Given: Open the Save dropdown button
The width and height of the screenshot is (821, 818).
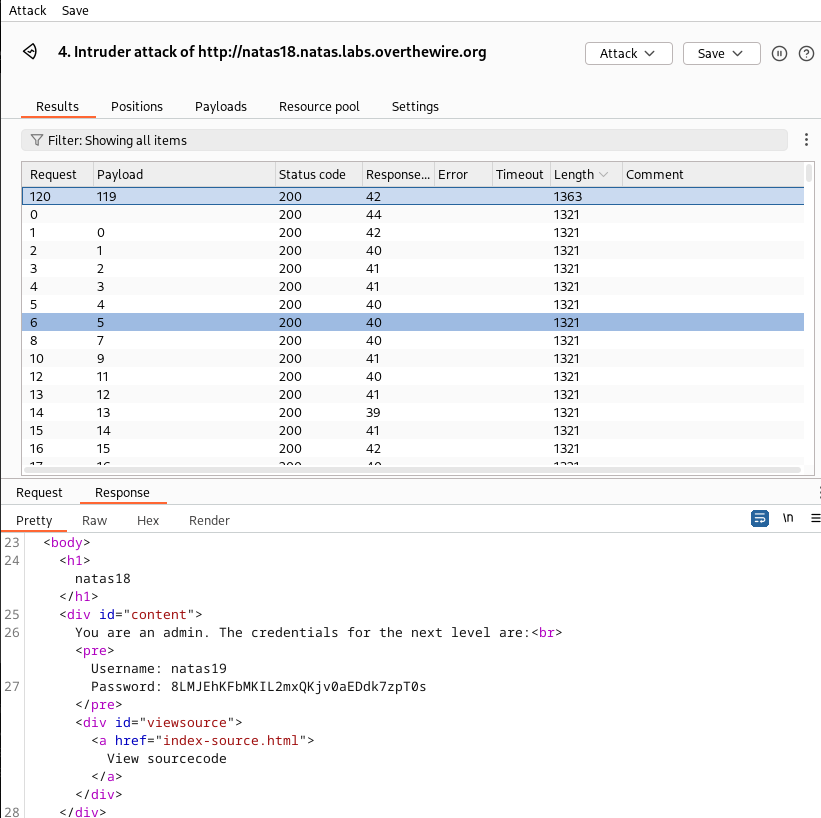Looking at the screenshot, I should (x=722, y=53).
